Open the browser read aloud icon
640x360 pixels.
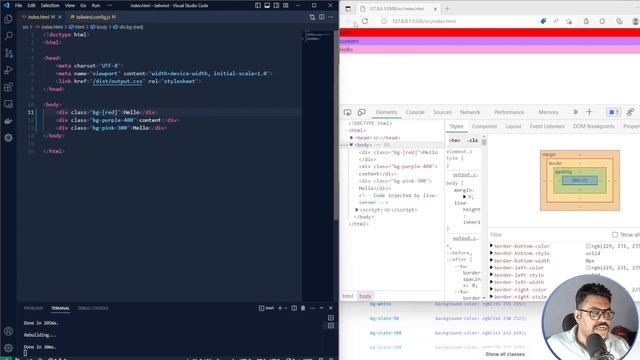[x=556, y=21]
